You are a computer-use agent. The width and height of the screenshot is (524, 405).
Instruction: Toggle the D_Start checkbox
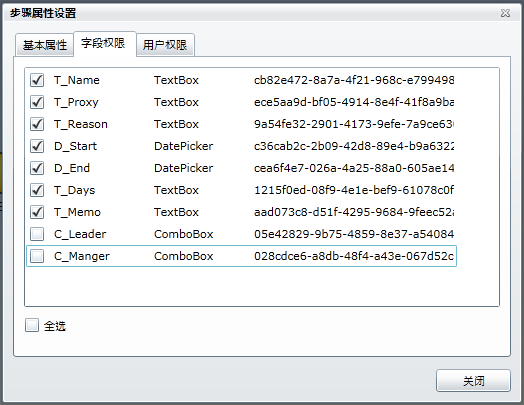click(37, 146)
